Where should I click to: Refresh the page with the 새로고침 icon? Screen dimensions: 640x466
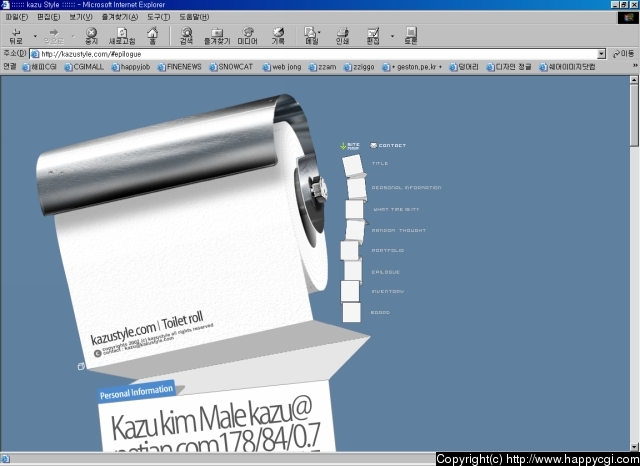pyautogui.click(x=122, y=36)
